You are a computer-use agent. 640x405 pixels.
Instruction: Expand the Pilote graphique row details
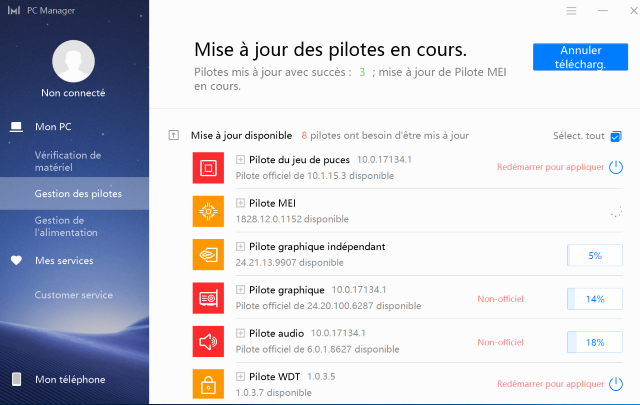(x=240, y=290)
